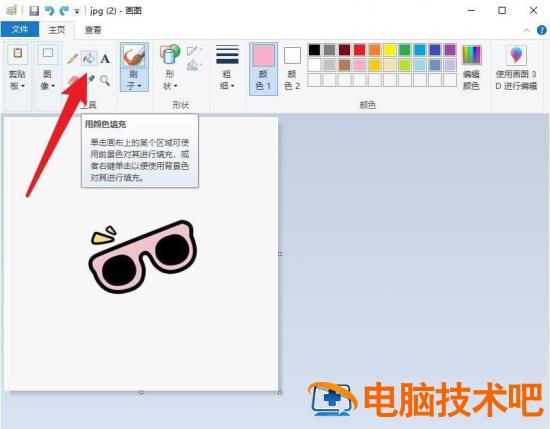The width and height of the screenshot is (550, 429).
Task: Maximize the Paint window
Action: pyautogui.click(x=502, y=11)
